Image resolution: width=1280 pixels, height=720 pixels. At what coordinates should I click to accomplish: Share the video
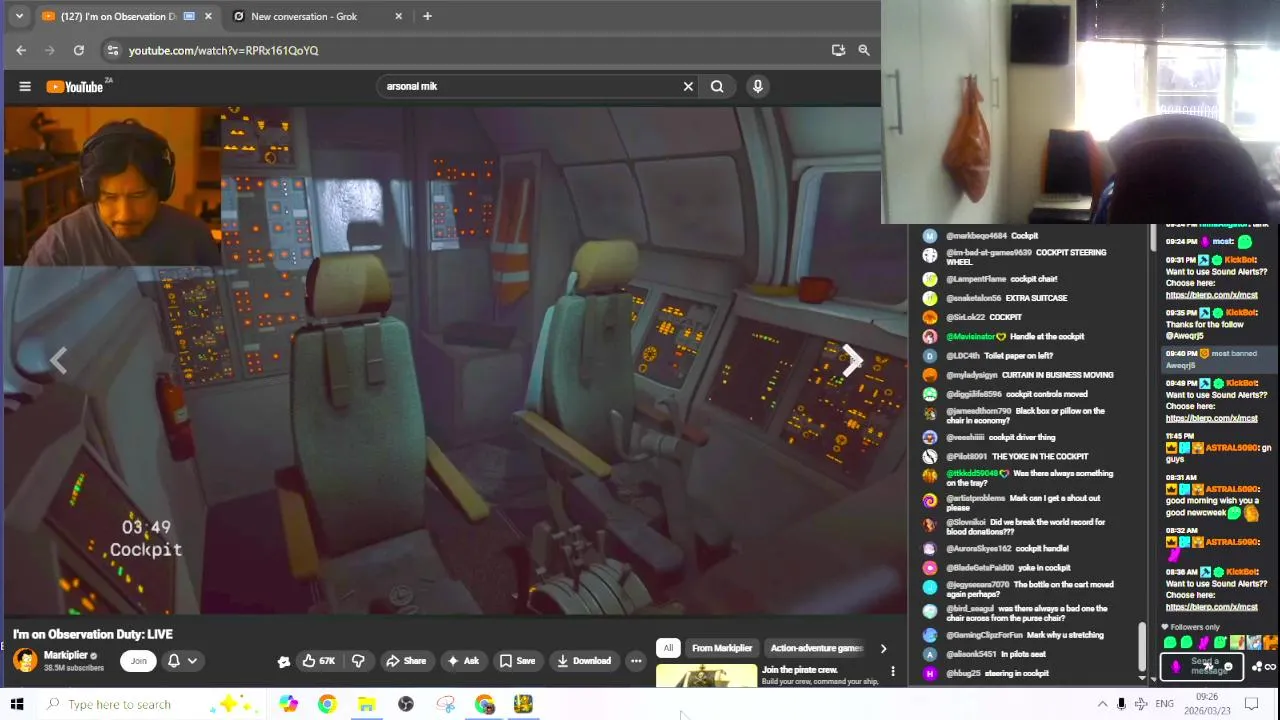[x=406, y=661]
